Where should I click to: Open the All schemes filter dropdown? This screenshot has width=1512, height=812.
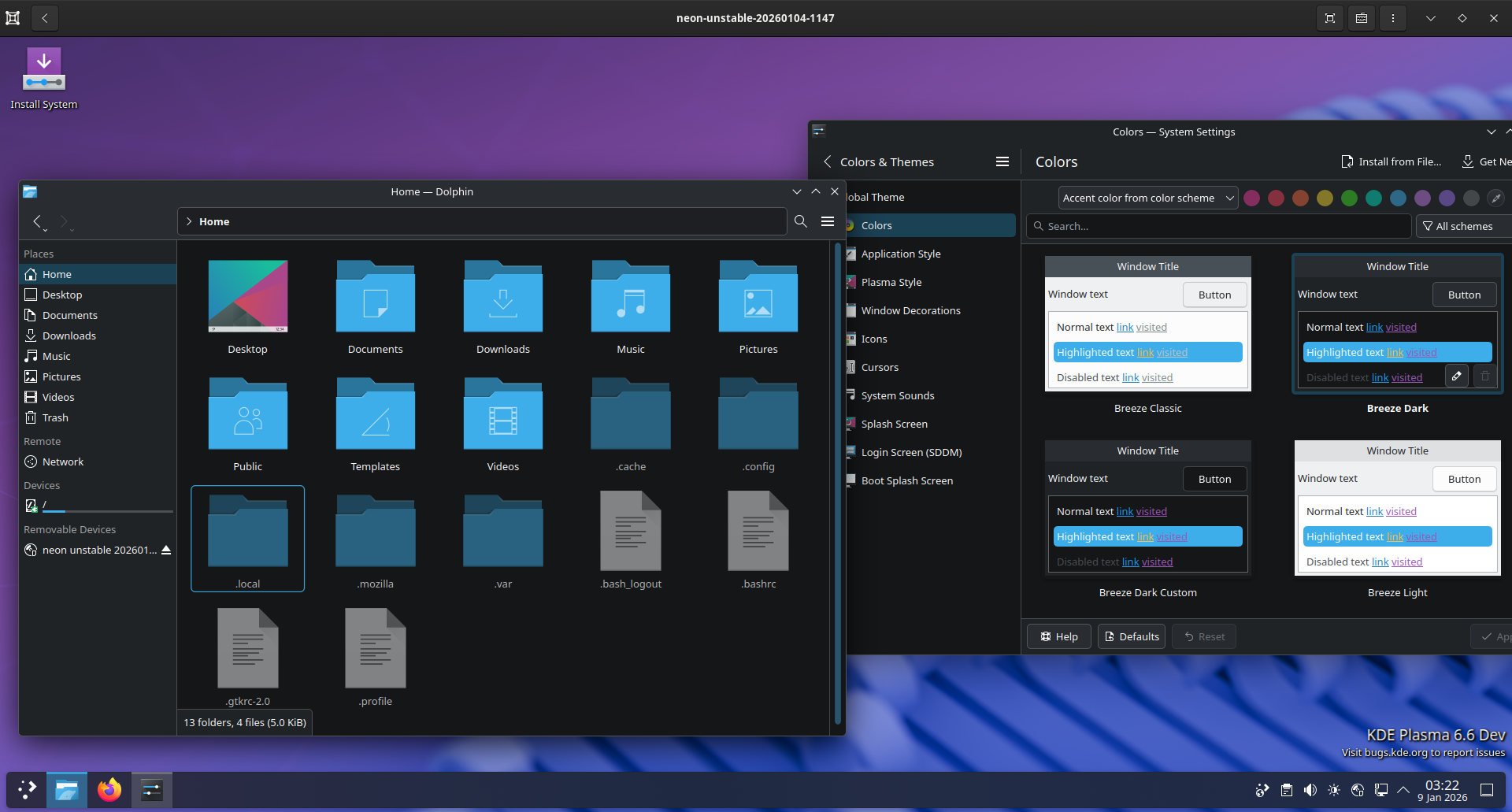(x=1462, y=226)
